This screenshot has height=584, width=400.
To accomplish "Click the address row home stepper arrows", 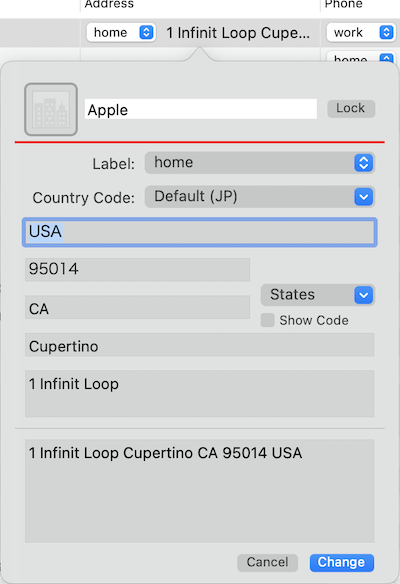I will 146,32.
